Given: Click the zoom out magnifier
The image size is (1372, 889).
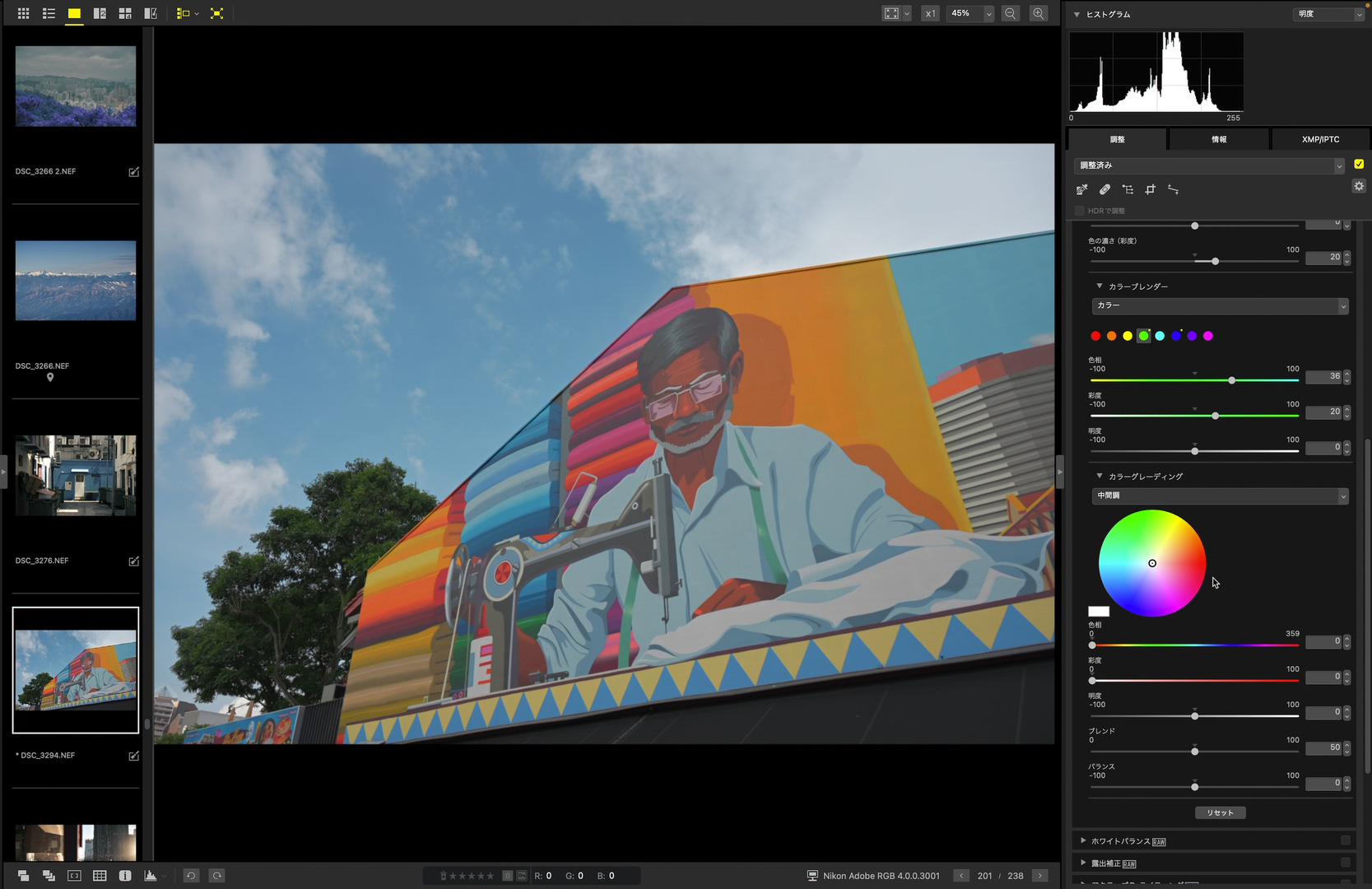Looking at the screenshot, I should click(x=1011, y=13).
